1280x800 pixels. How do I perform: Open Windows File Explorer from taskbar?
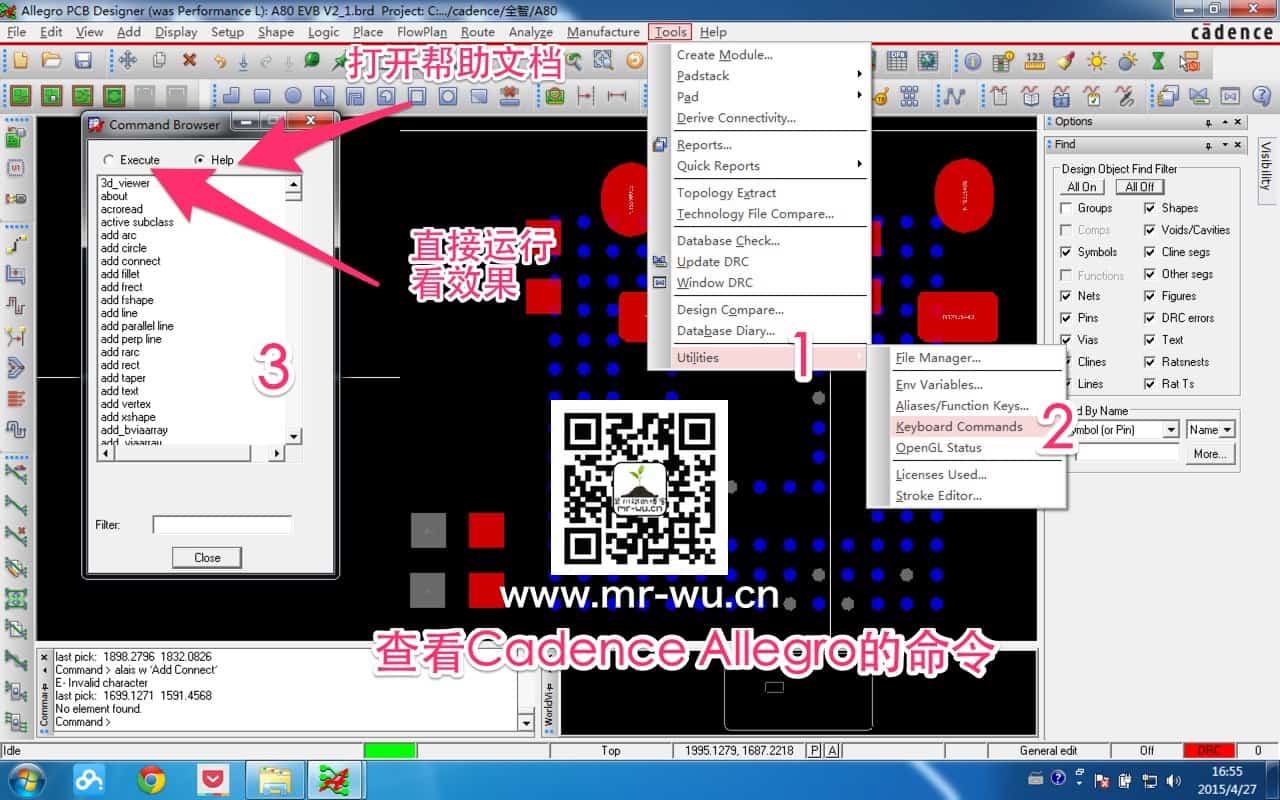click(273, 780)
